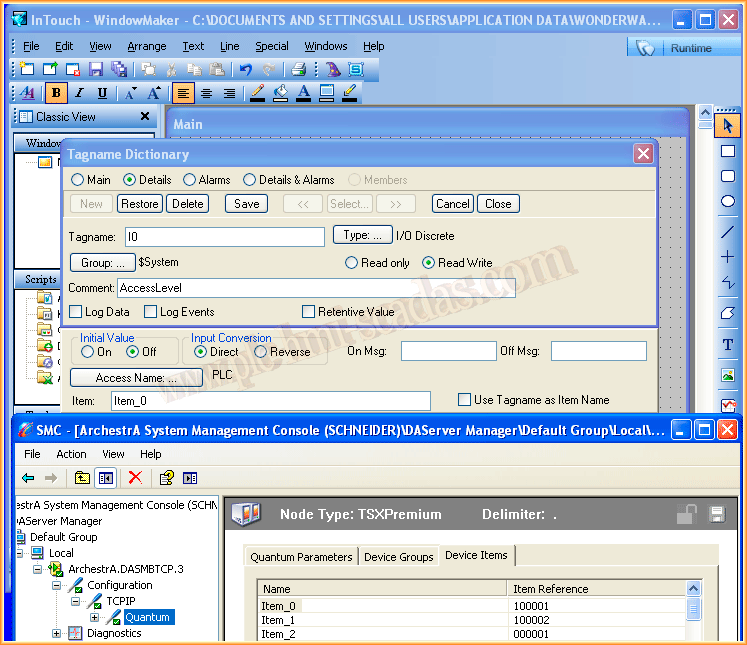Select center text alignment icon

click(206, 93)
